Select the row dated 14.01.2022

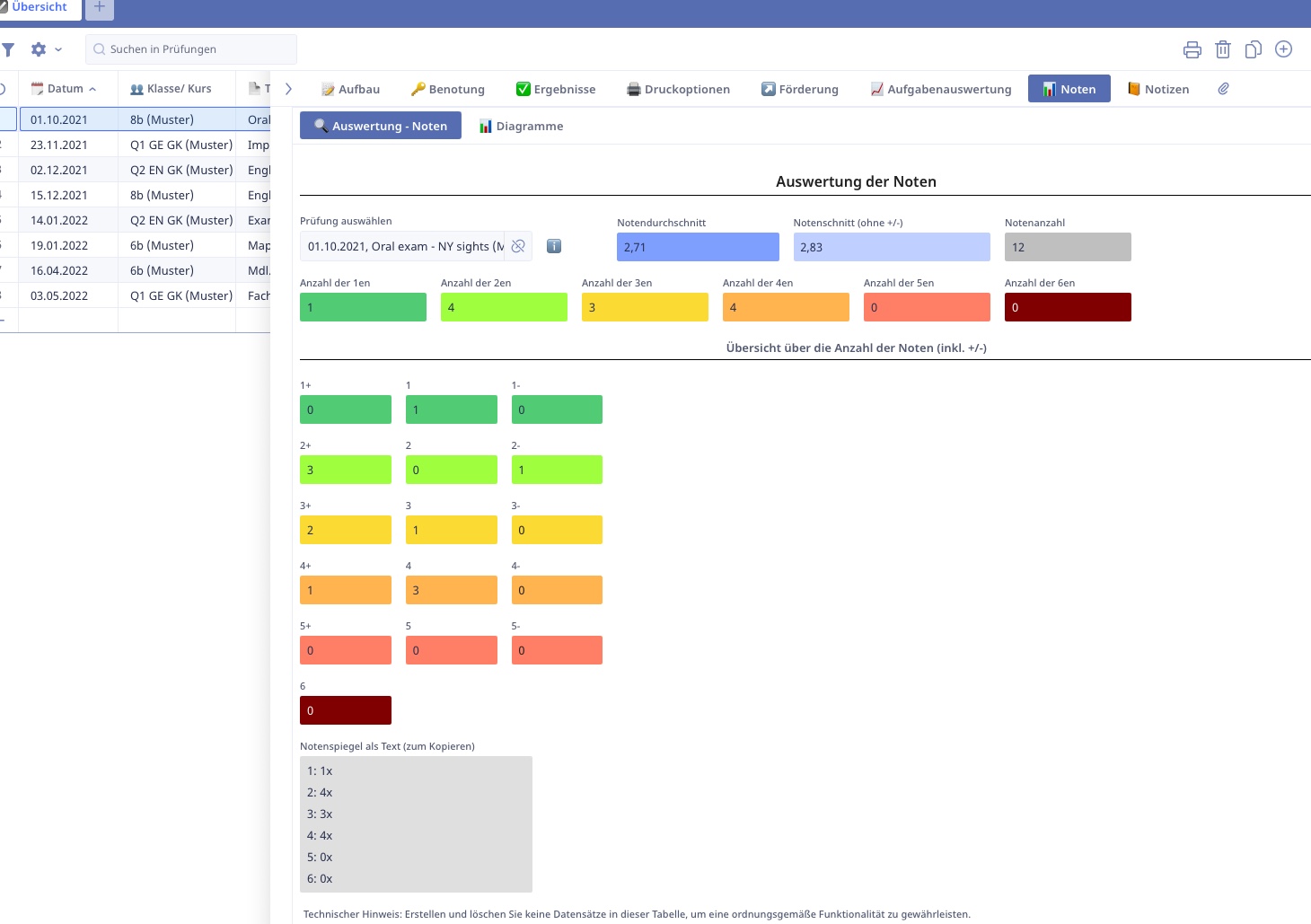click(135, 220)
